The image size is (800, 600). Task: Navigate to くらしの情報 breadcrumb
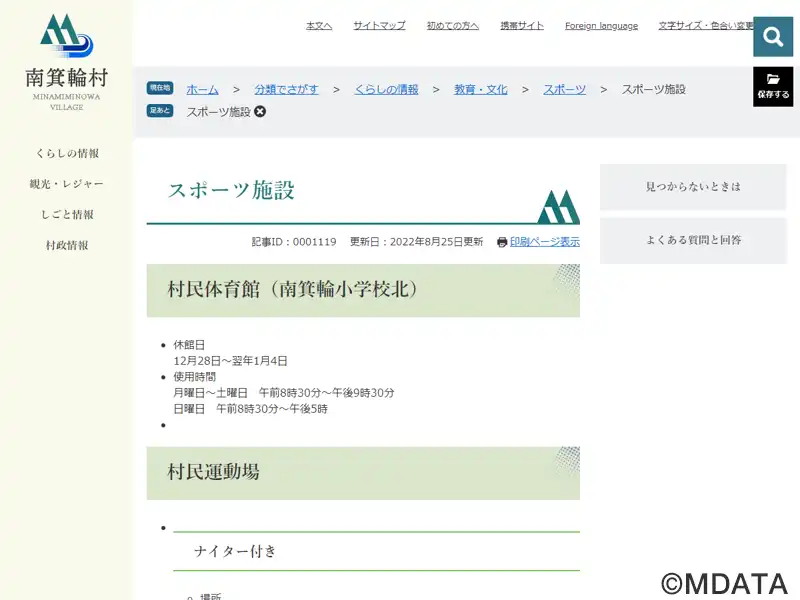point(386,89)
